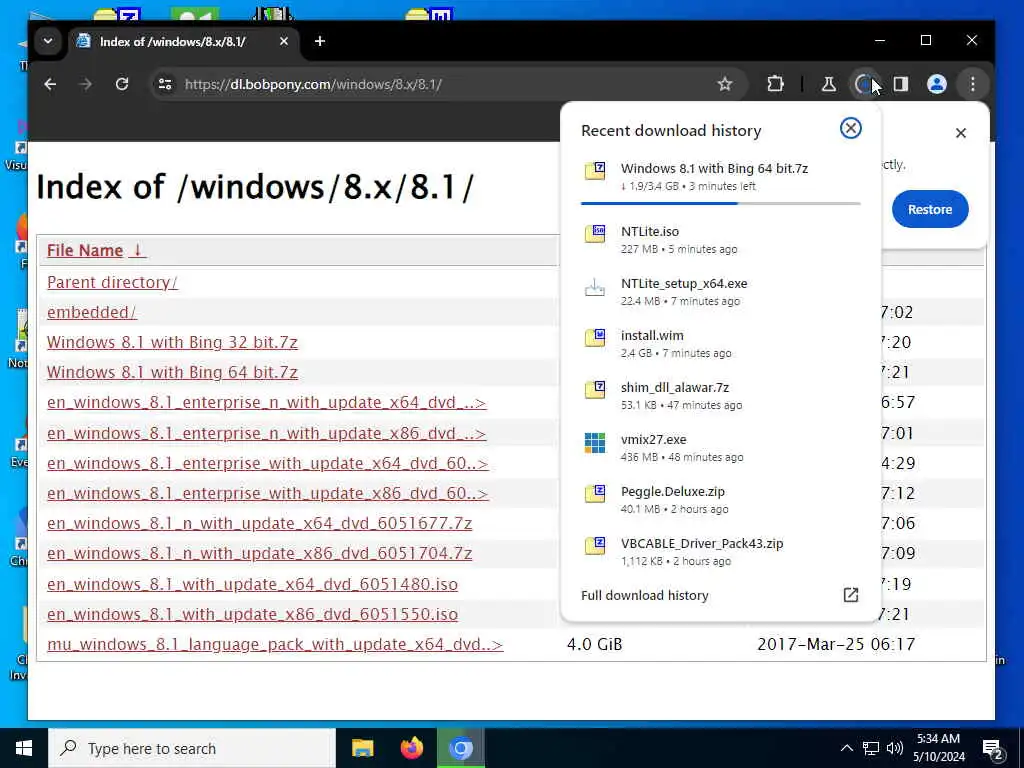The height and width of the screenshot is (768, 1024).
Task: Open NTLite_setup_x64.exe download entry
Action: point(720,292)
